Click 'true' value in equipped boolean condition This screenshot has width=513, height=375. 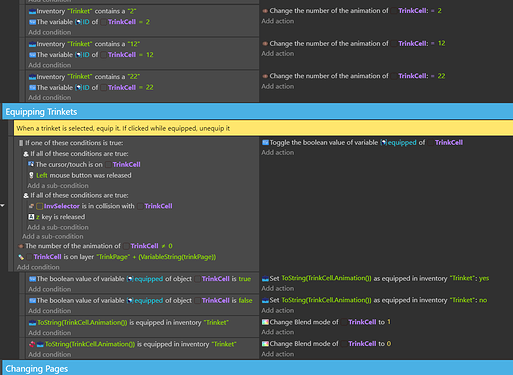tap(245, 279)
